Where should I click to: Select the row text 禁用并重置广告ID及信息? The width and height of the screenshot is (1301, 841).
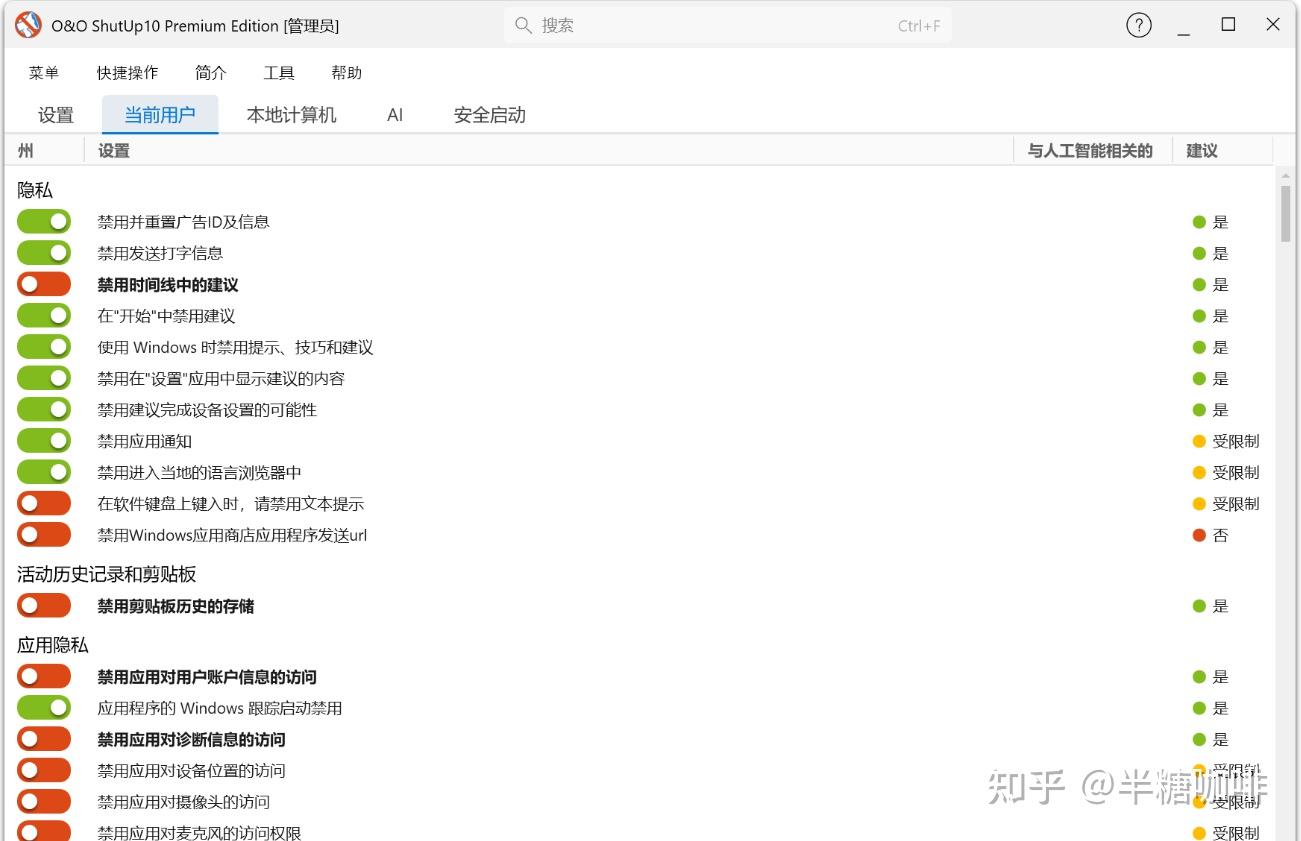pyautogui.click(x=184, y=222)
